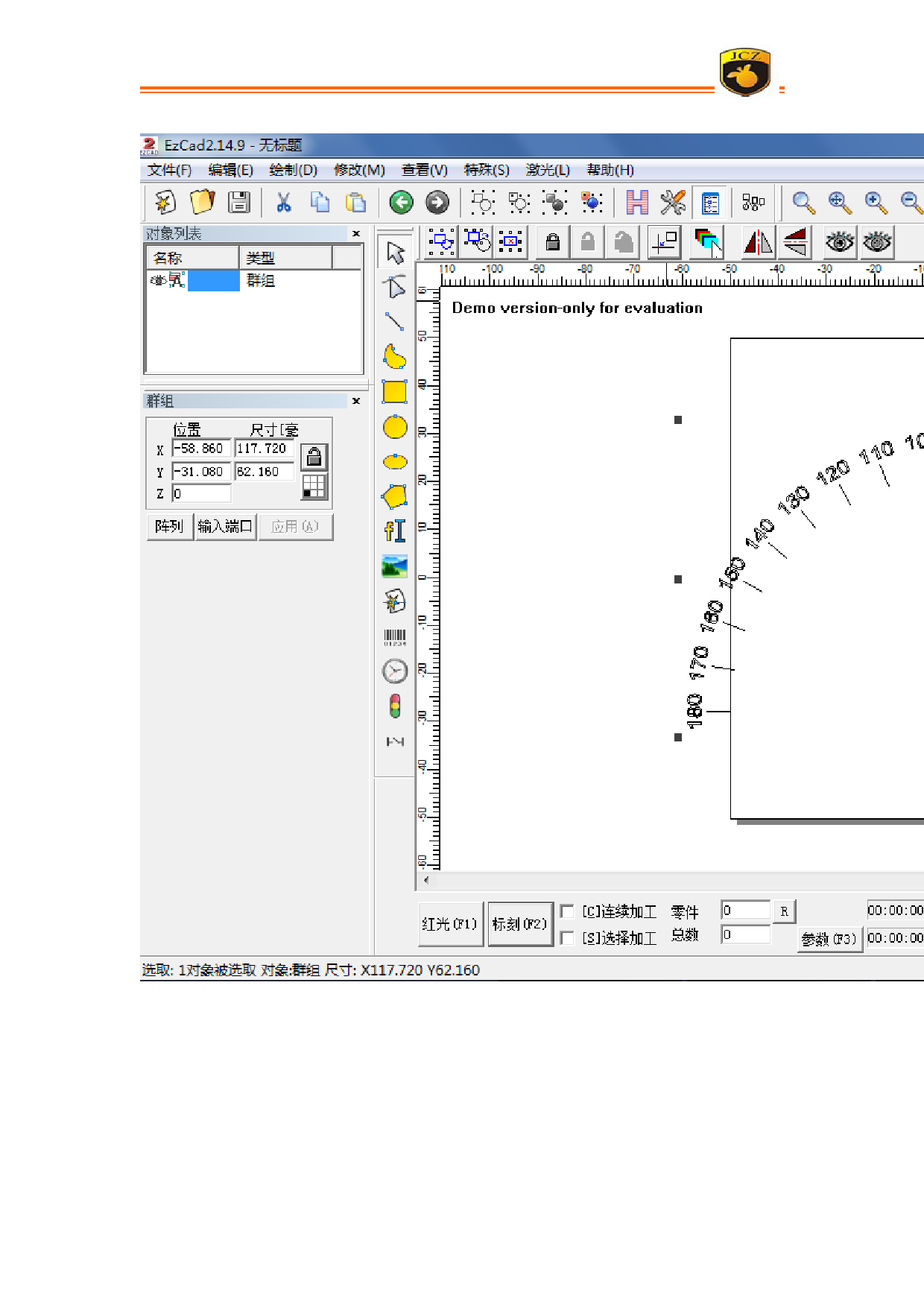The height and width of the screenshot is (1307, 924).
Task: Click the Cut scissors icon
Action: (x=283, y=202)
